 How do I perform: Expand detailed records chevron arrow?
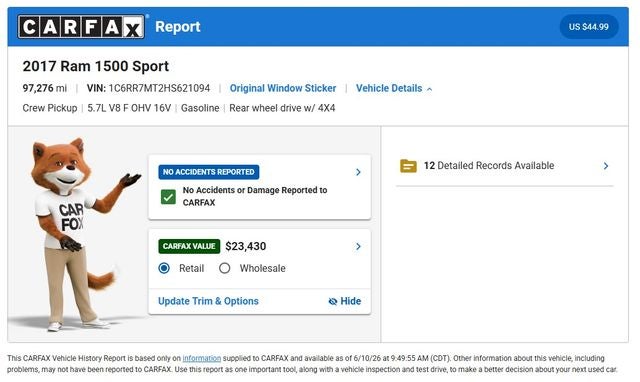tap(606, 166)
